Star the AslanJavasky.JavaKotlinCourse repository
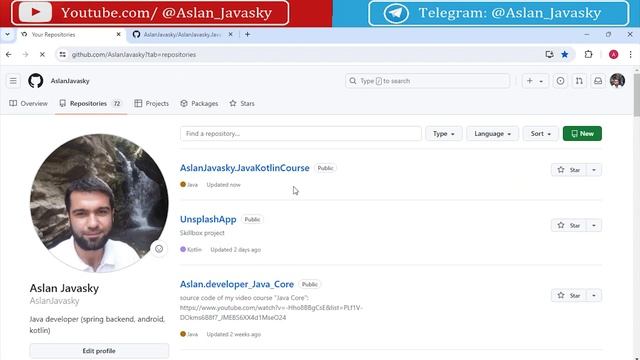 click(x=569, y=170)
